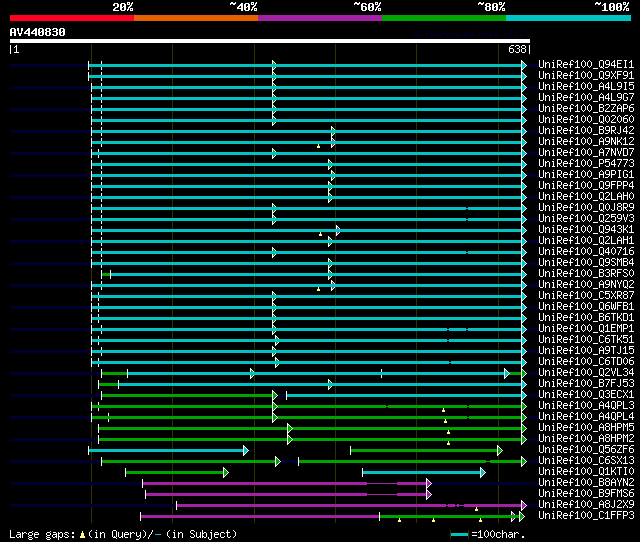The image size is (640, 542).
Task: Click the green ~80% identity legend segment
Action: (x=444, y=18)
